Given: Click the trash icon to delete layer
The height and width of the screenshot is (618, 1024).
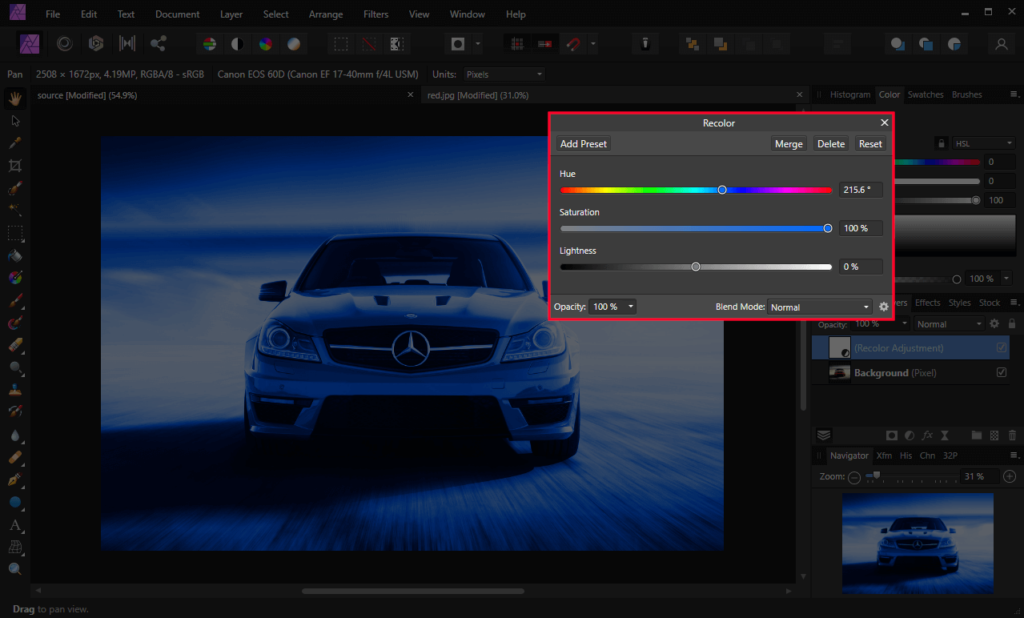Looking at the screenshot, I should (1012, 434).
